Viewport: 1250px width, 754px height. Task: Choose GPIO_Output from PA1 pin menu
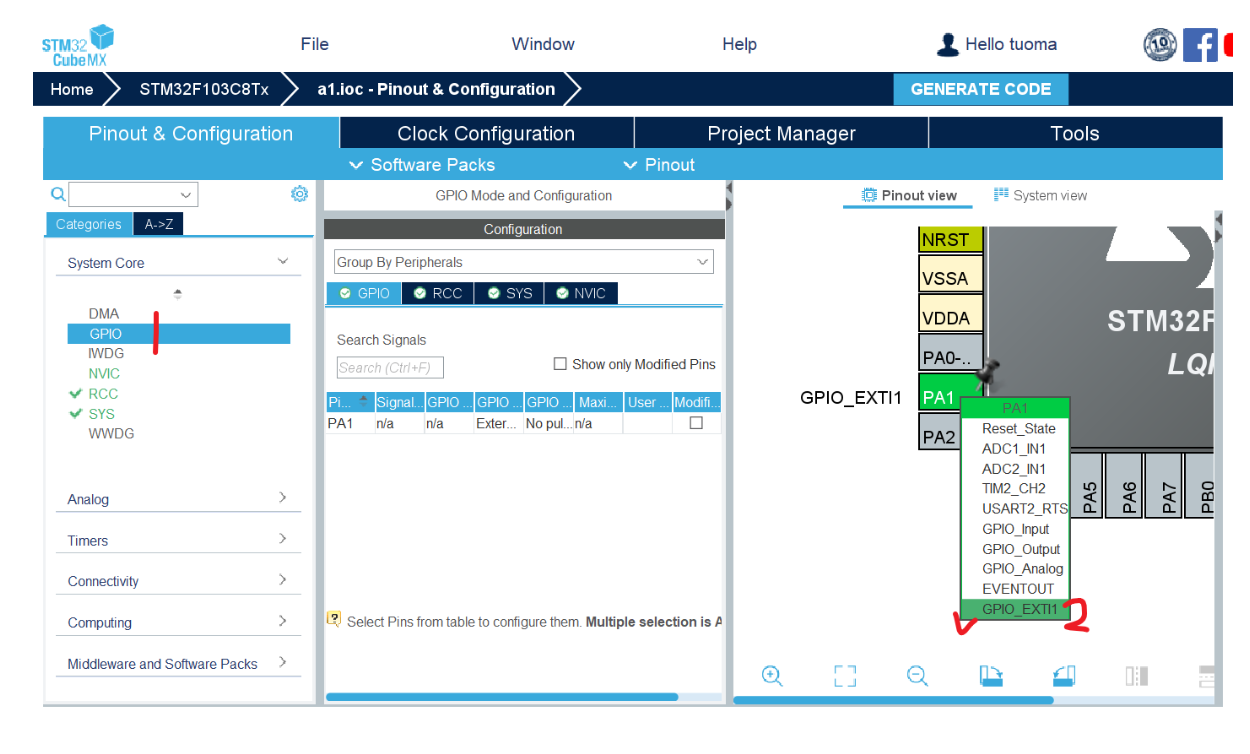1015,548
